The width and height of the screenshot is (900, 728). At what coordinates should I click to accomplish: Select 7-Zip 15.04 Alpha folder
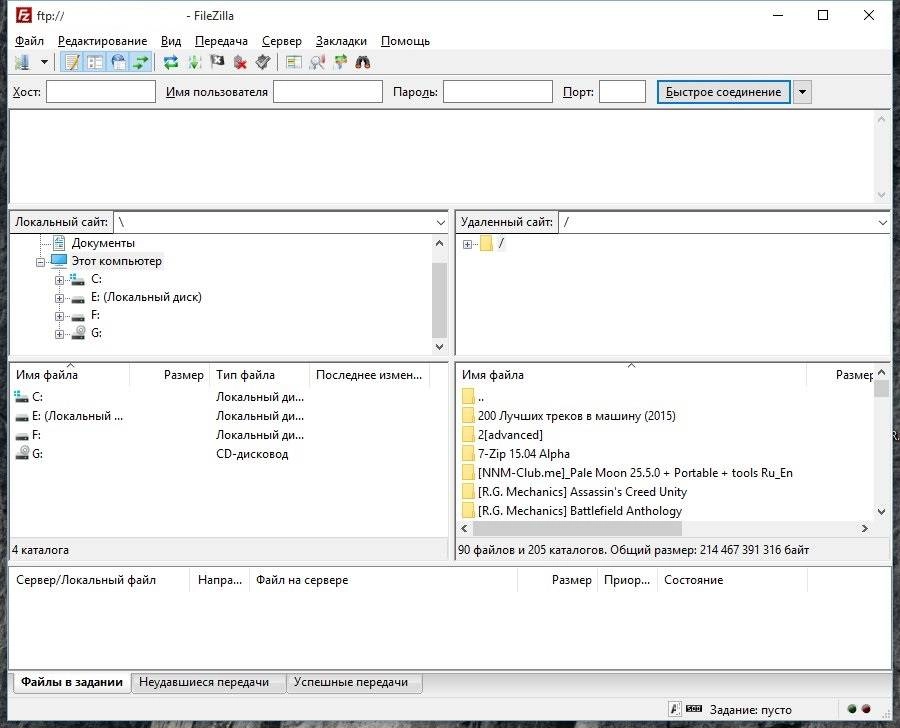[x=523, y=454]
